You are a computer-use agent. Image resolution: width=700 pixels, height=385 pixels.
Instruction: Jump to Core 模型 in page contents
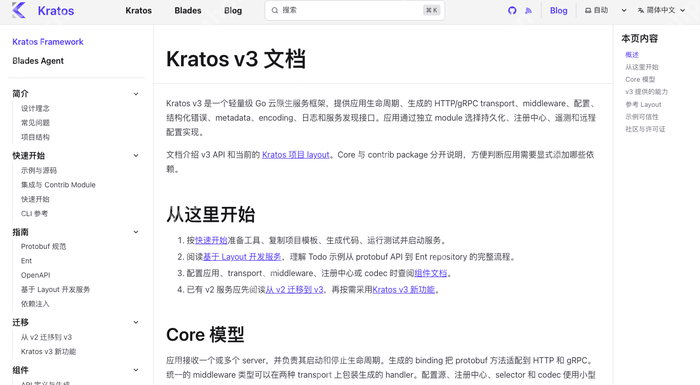[x=640, y=79]
